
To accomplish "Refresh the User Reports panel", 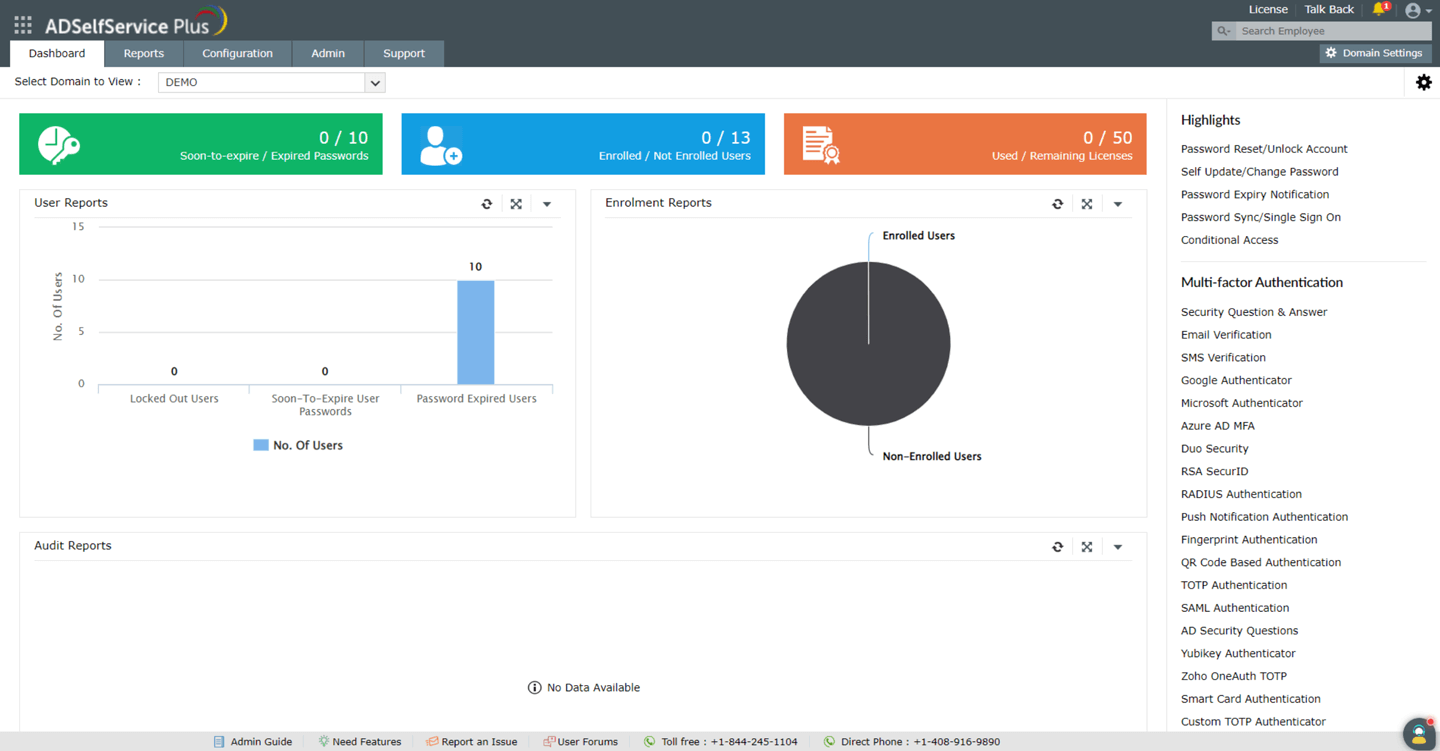I will 487,204.
